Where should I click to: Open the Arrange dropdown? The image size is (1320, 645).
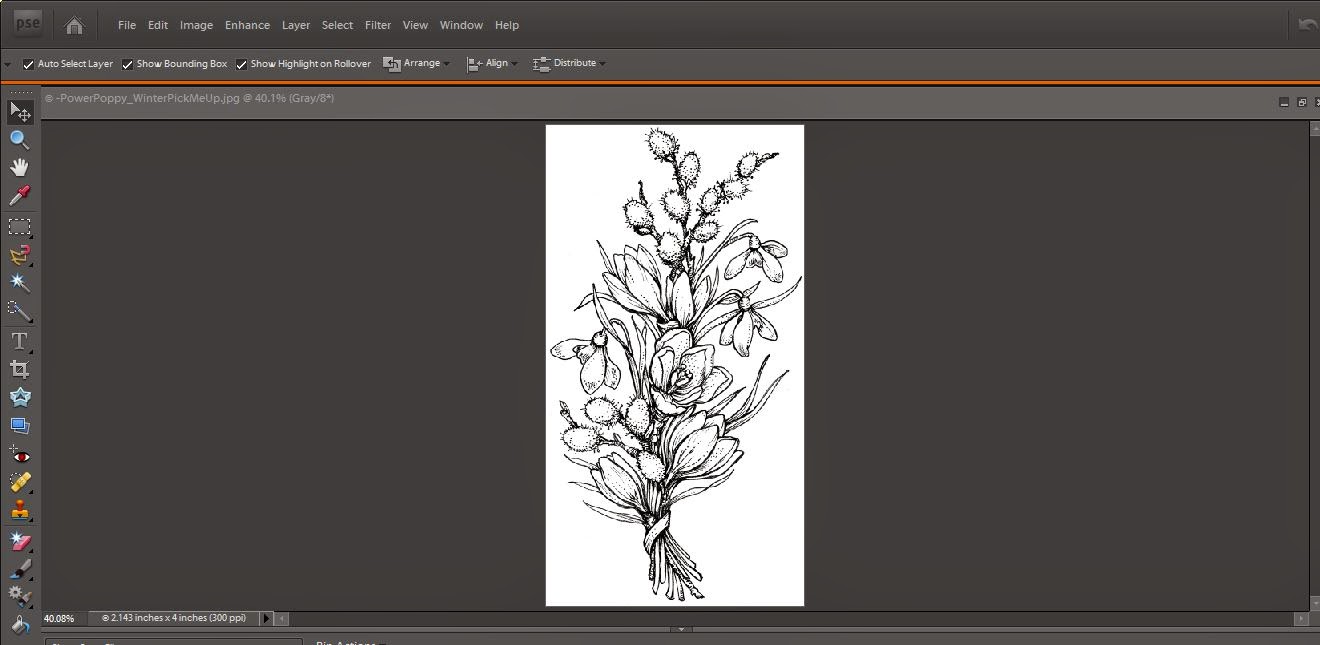pyautogui.click(x=416, y=63)
